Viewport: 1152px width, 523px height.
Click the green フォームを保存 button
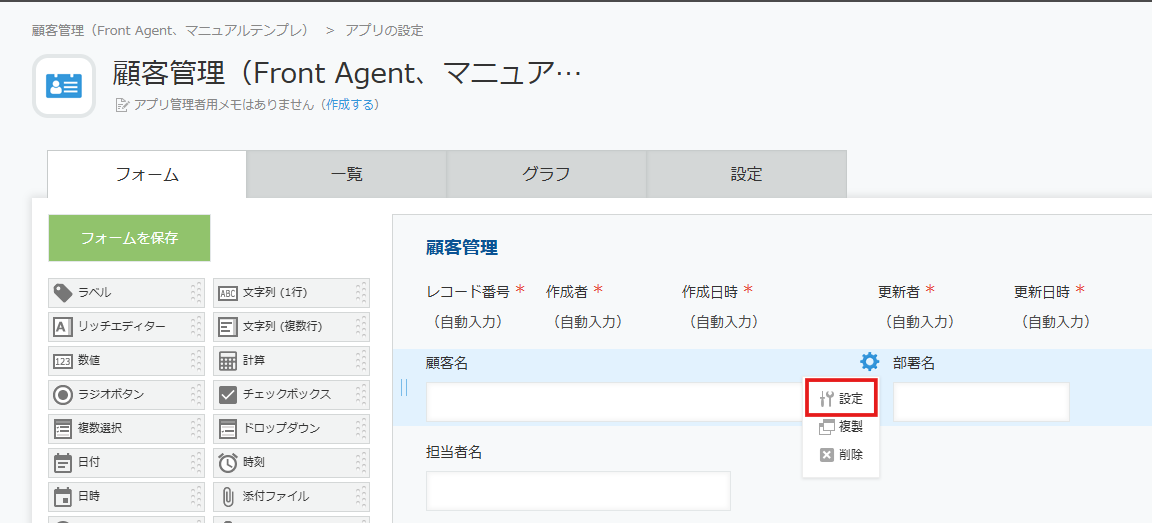click(129, 238)
